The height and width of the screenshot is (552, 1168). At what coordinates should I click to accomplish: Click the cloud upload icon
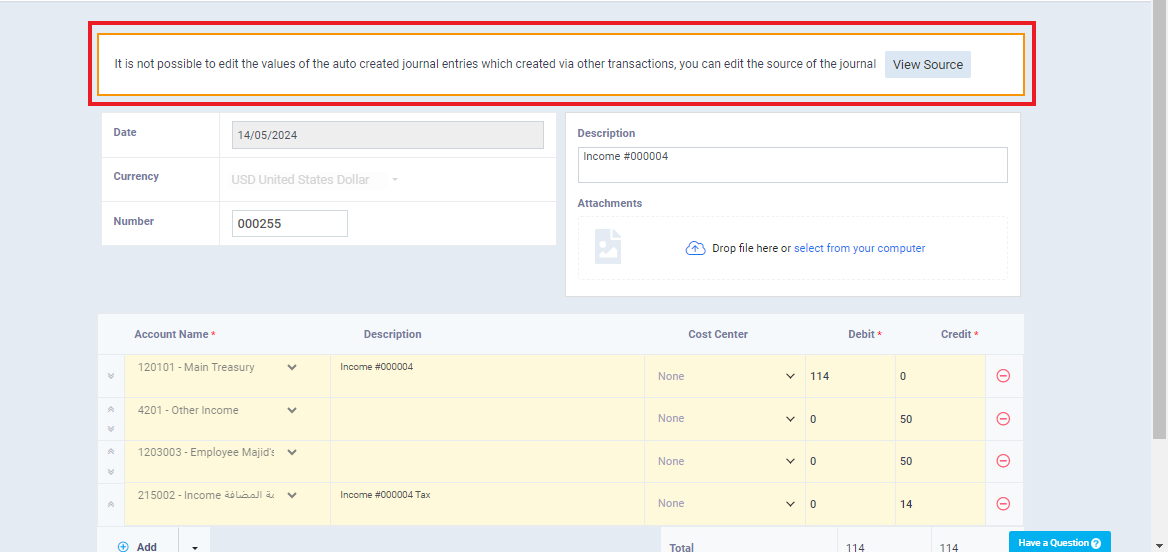(x=695, y=248)
